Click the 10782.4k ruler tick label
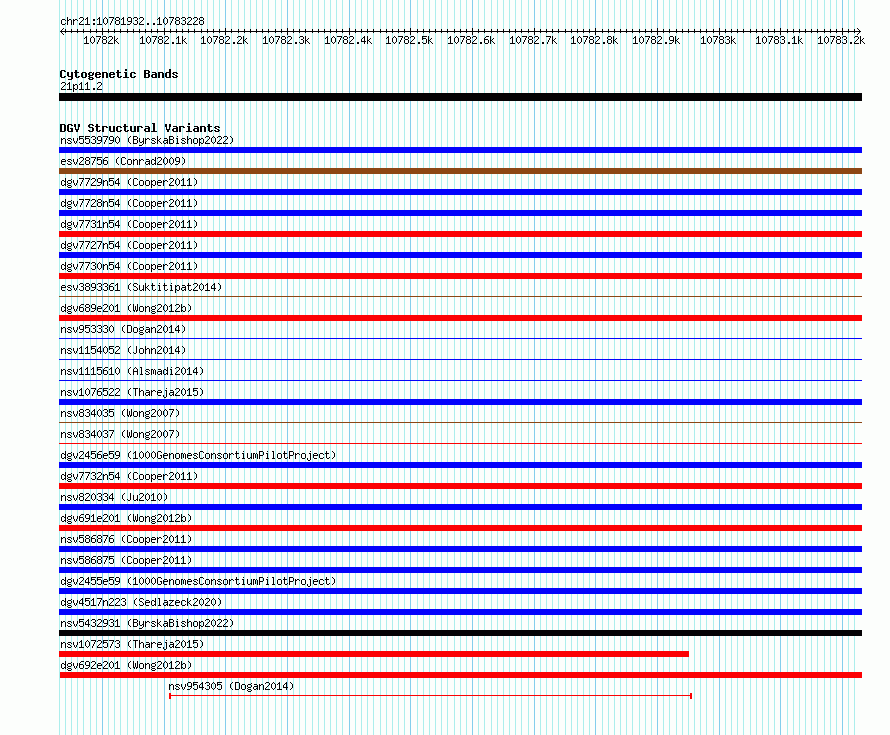Screen dimensions: 890x735 348,40
